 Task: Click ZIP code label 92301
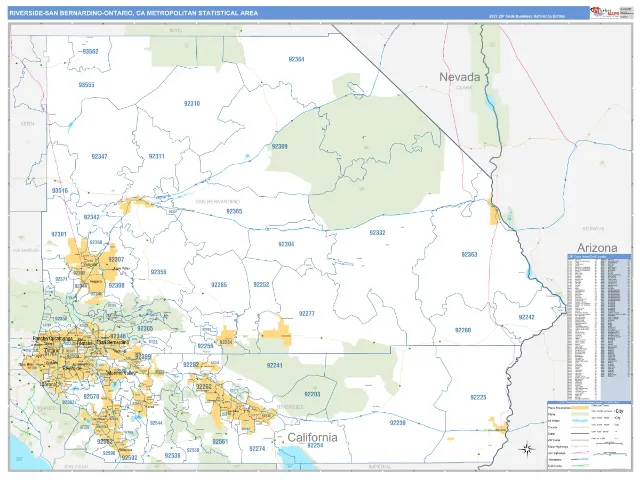59,234
